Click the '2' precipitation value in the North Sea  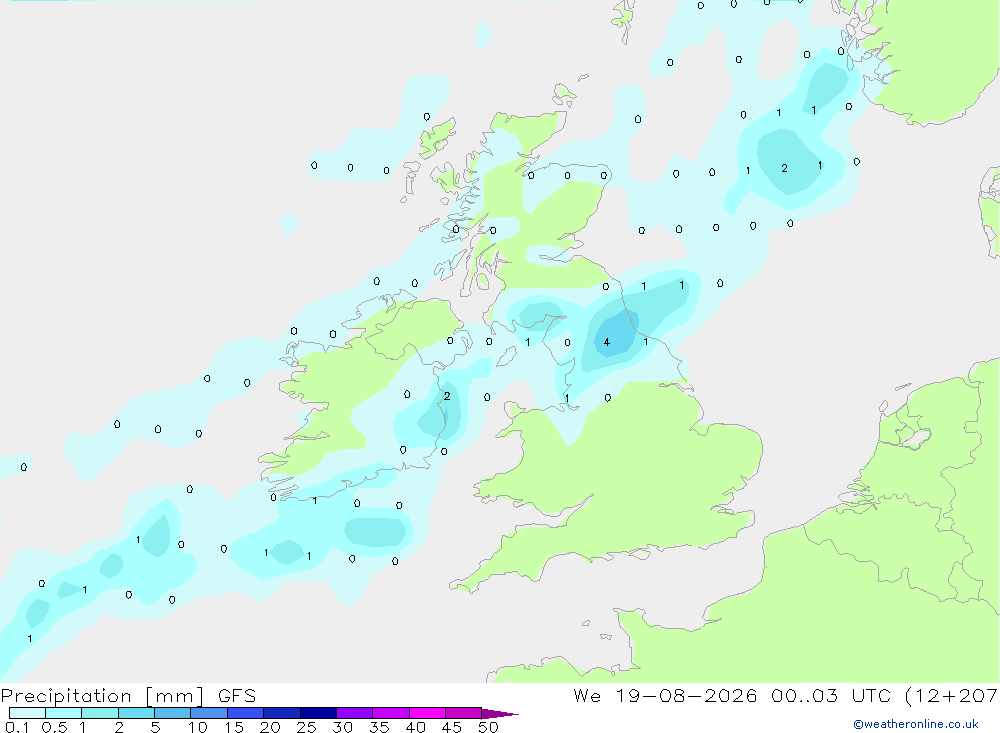pos(784,168)
